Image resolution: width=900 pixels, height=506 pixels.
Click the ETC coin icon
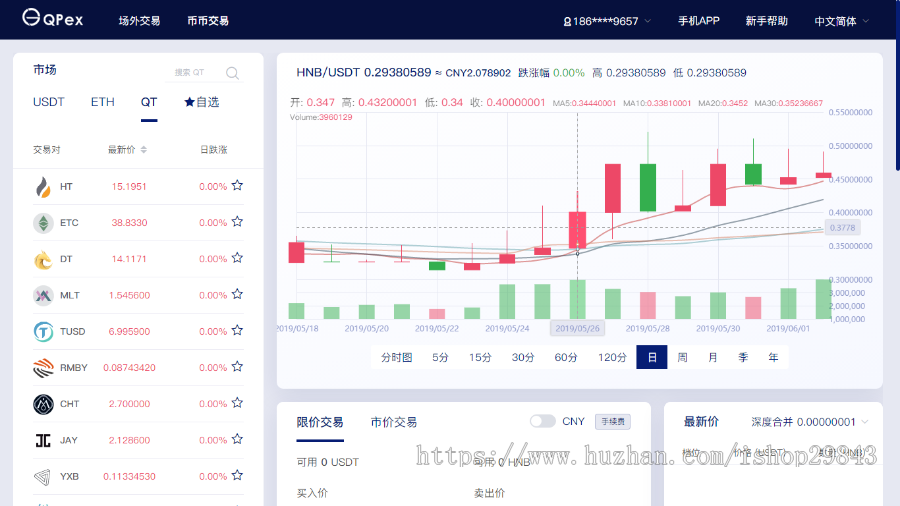(x=43, y=223)
